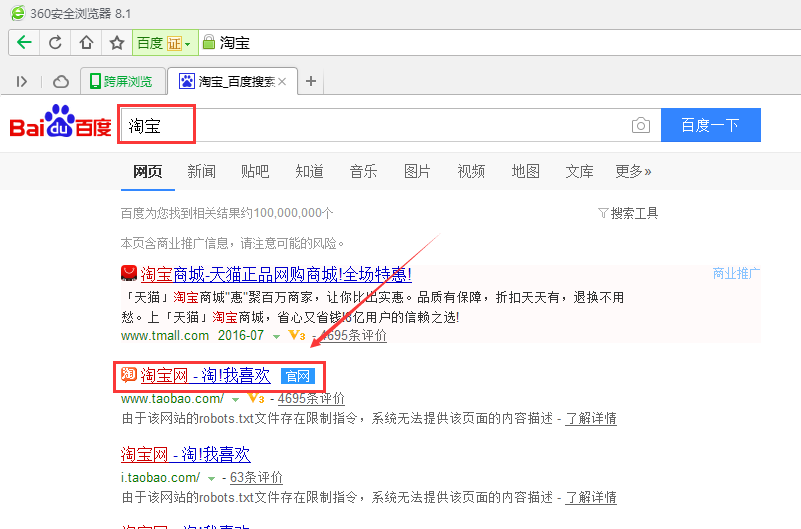801x529 pixels.
Task: Click the V3 credit badge on the Tmall result
Action: click(297, 335)
